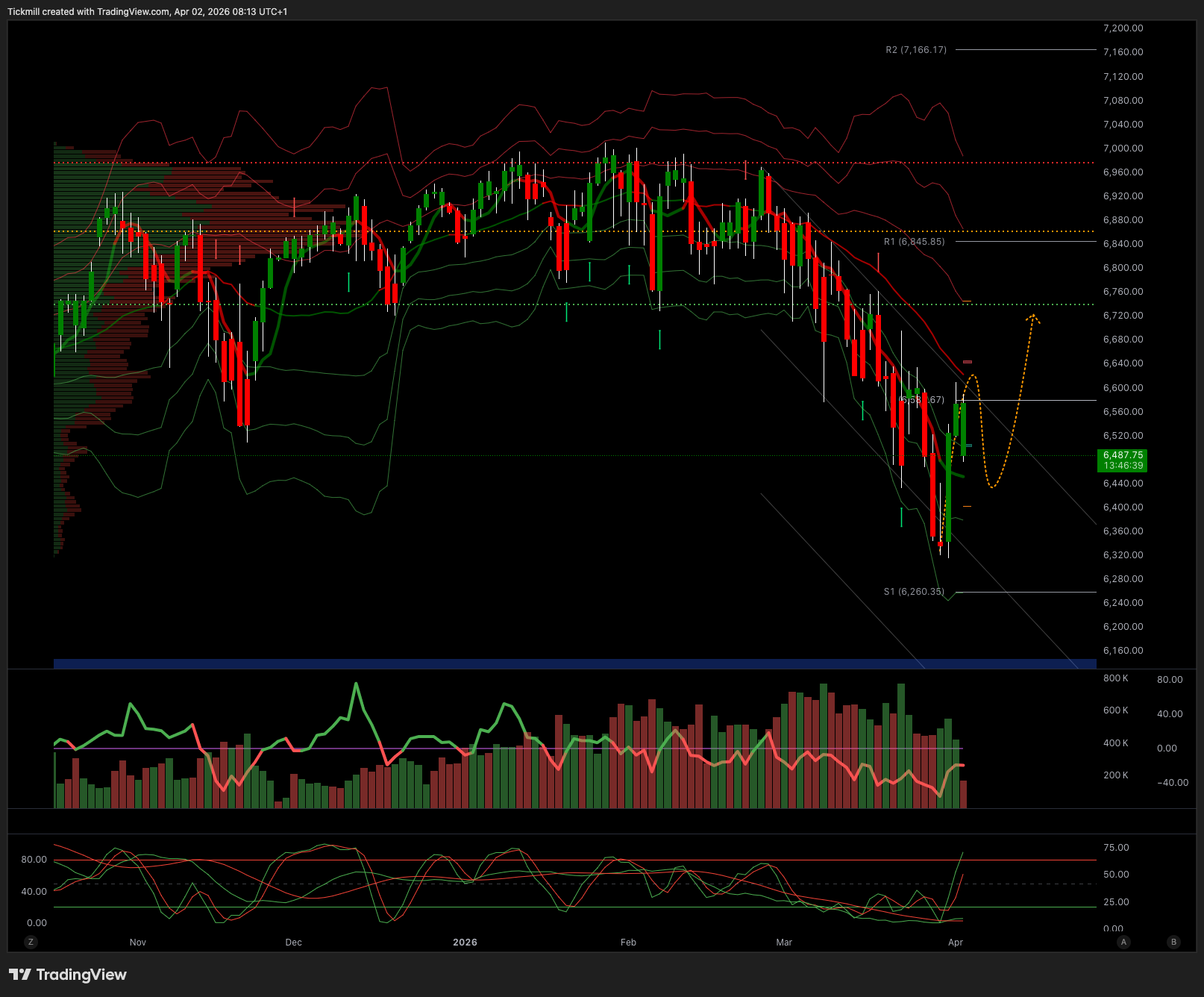Click the 6,160.00 price axis label
The width and height of the screenshot is (1204, 997).
pyautogui.click(x=1123, y=651)
